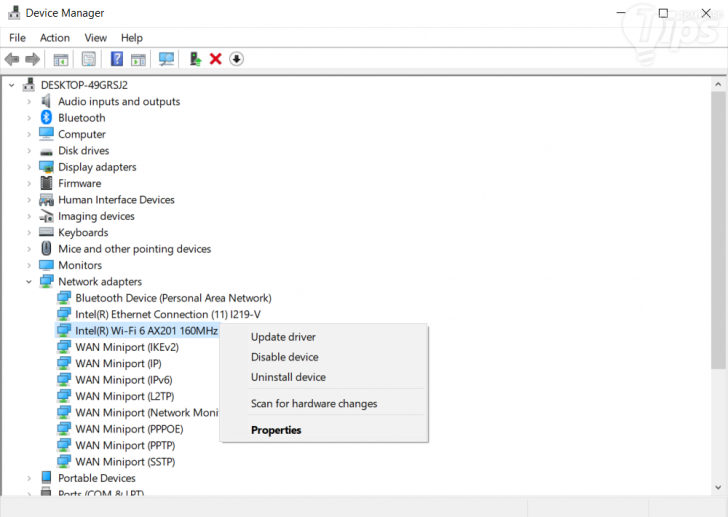The width and height of the screenshot is (728, 517).
Task: Expand the Computer category
Action: click(29, 134)
